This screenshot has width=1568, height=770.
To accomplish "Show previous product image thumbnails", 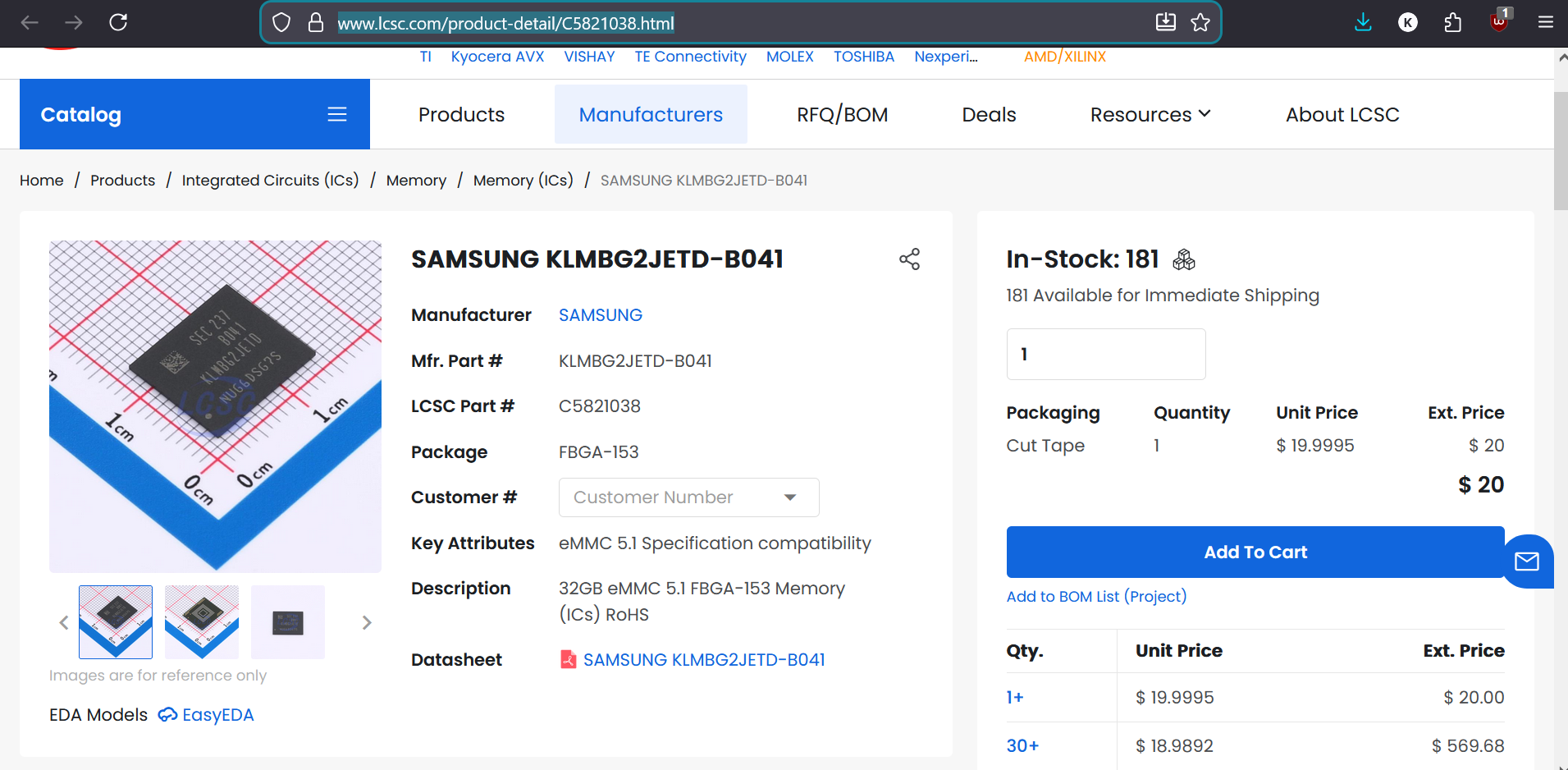I will 64,623.
